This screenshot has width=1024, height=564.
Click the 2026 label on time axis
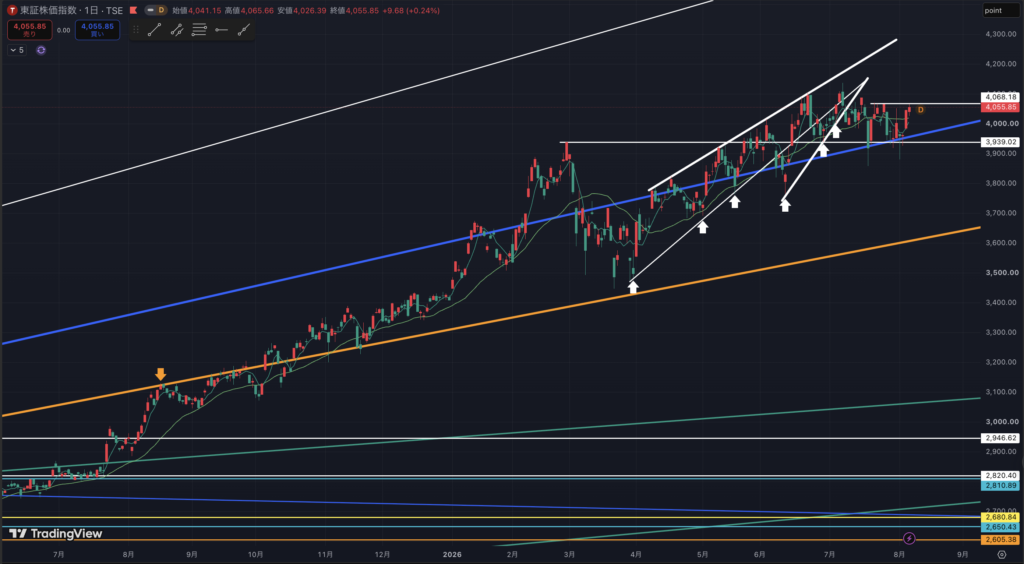click(x=452, y=555)
